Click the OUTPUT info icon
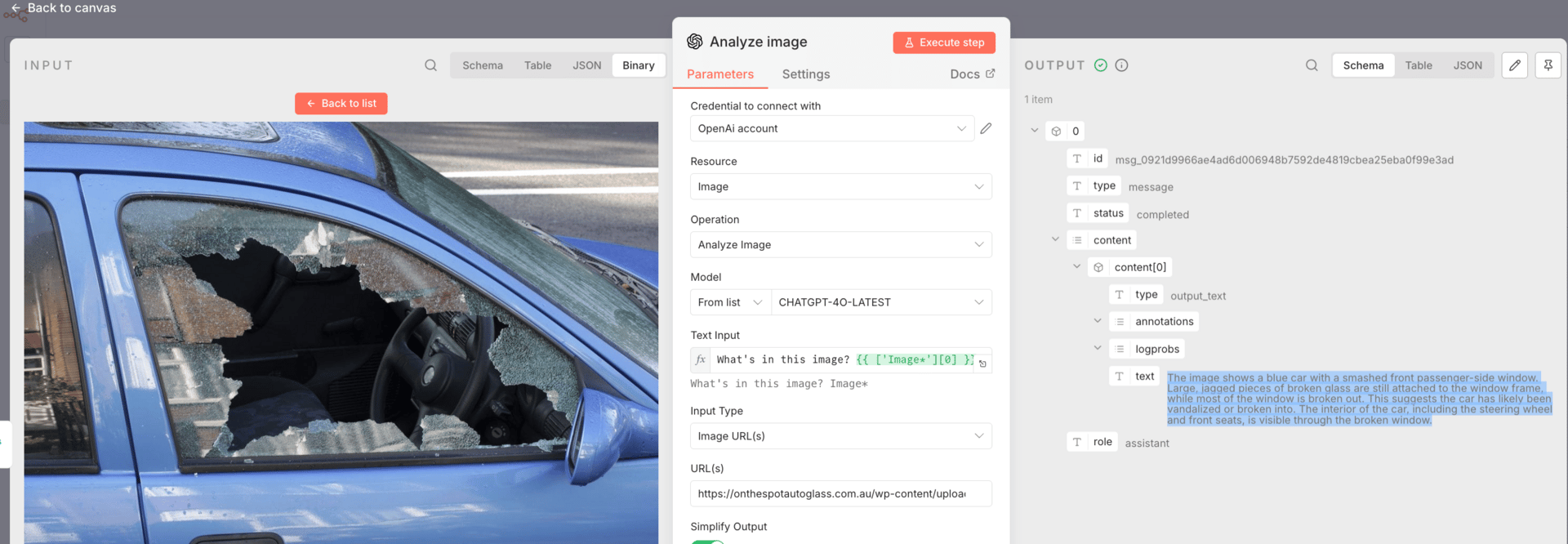This screenshot has width=1568, height=544. pos(1121,65)
